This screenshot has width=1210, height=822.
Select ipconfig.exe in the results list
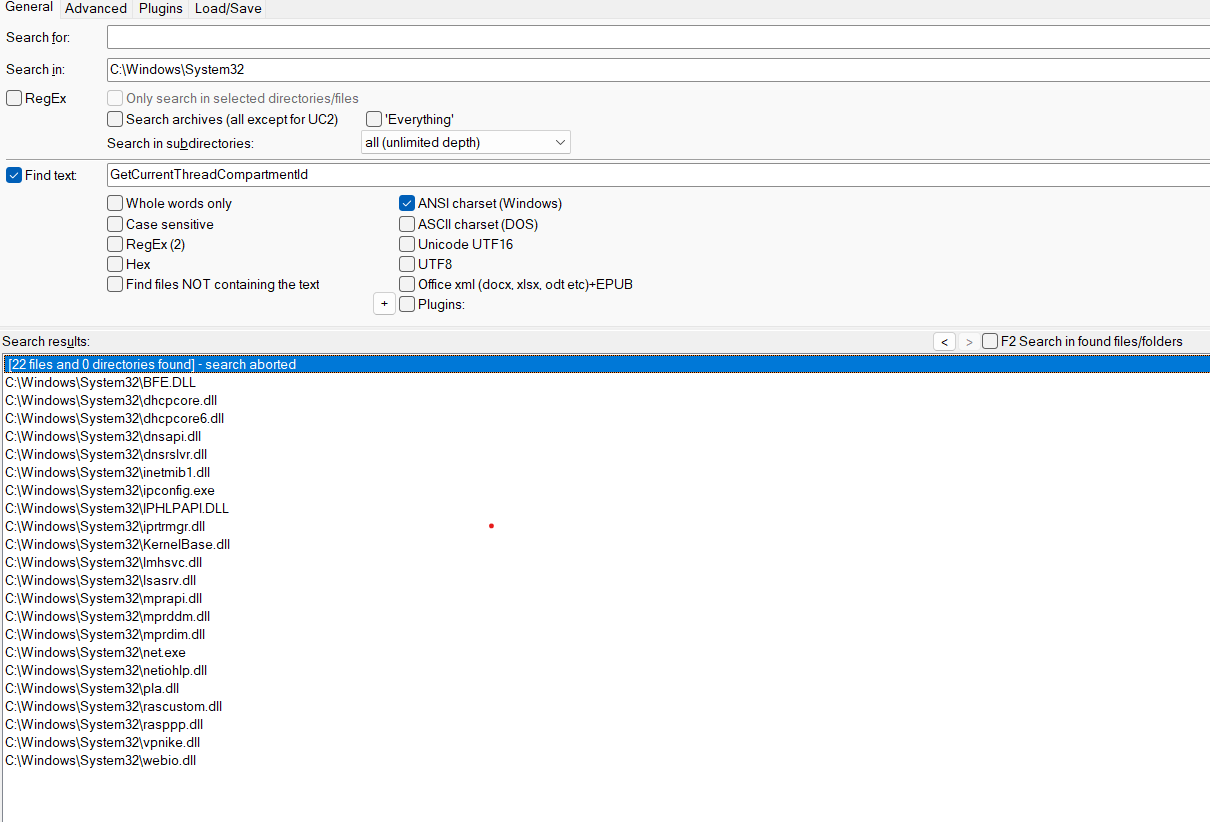pos(110,490)
